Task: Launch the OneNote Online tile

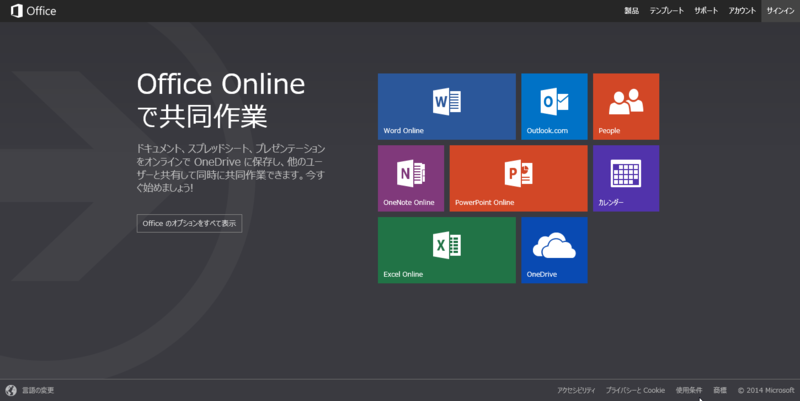Action: [x=411, y=179]
